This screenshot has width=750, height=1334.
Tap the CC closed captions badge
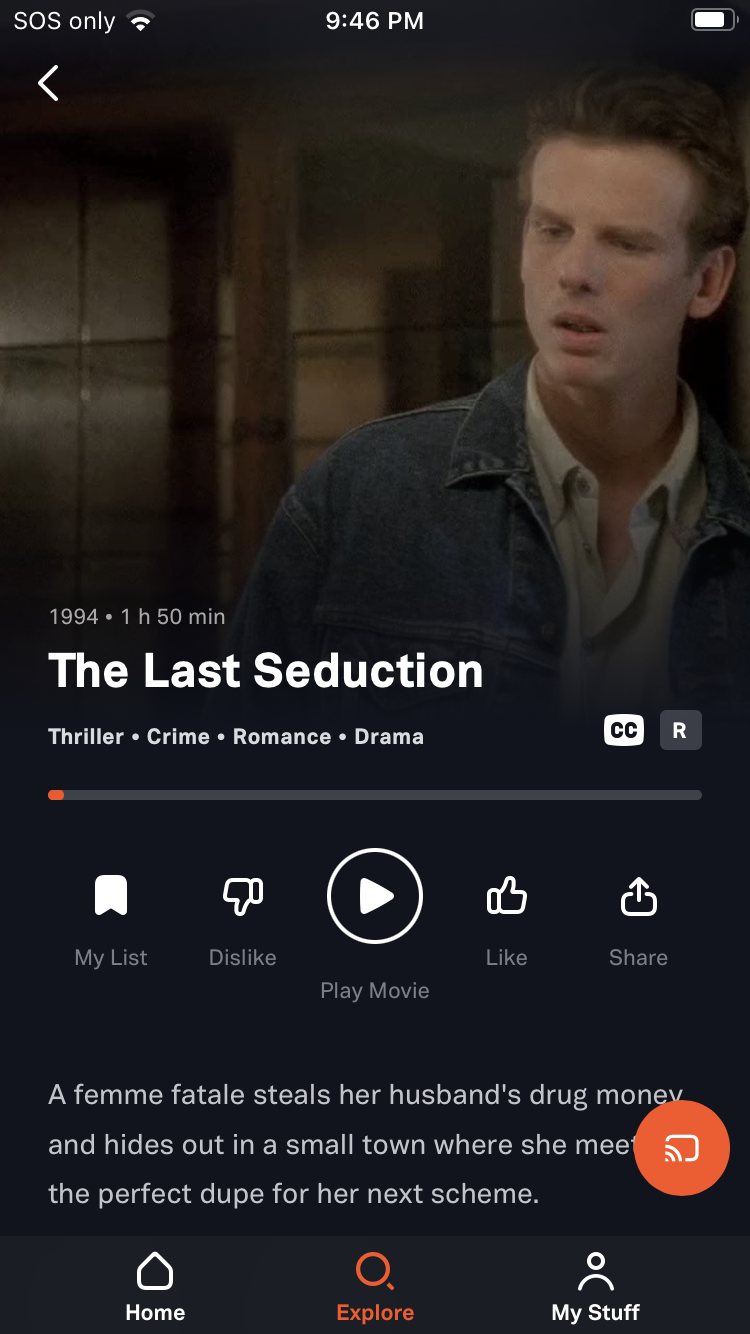(624, 730)
